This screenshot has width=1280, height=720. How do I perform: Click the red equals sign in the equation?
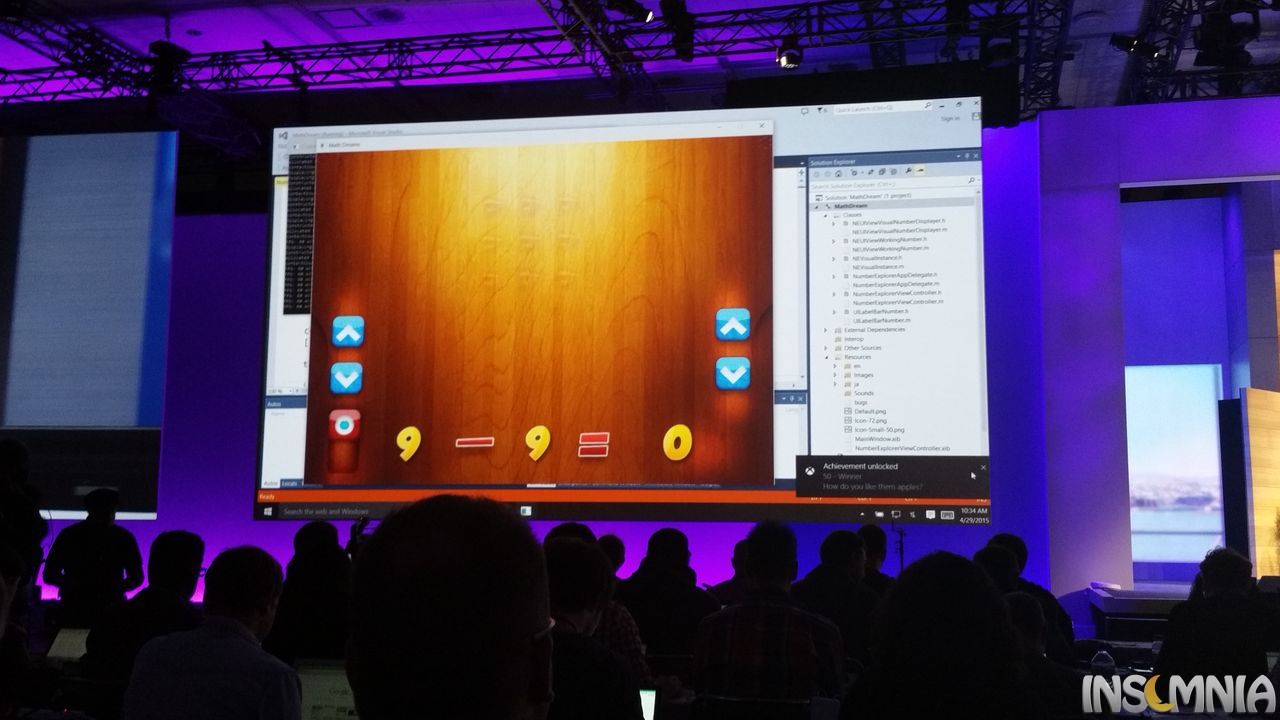[x=594, y=443]
